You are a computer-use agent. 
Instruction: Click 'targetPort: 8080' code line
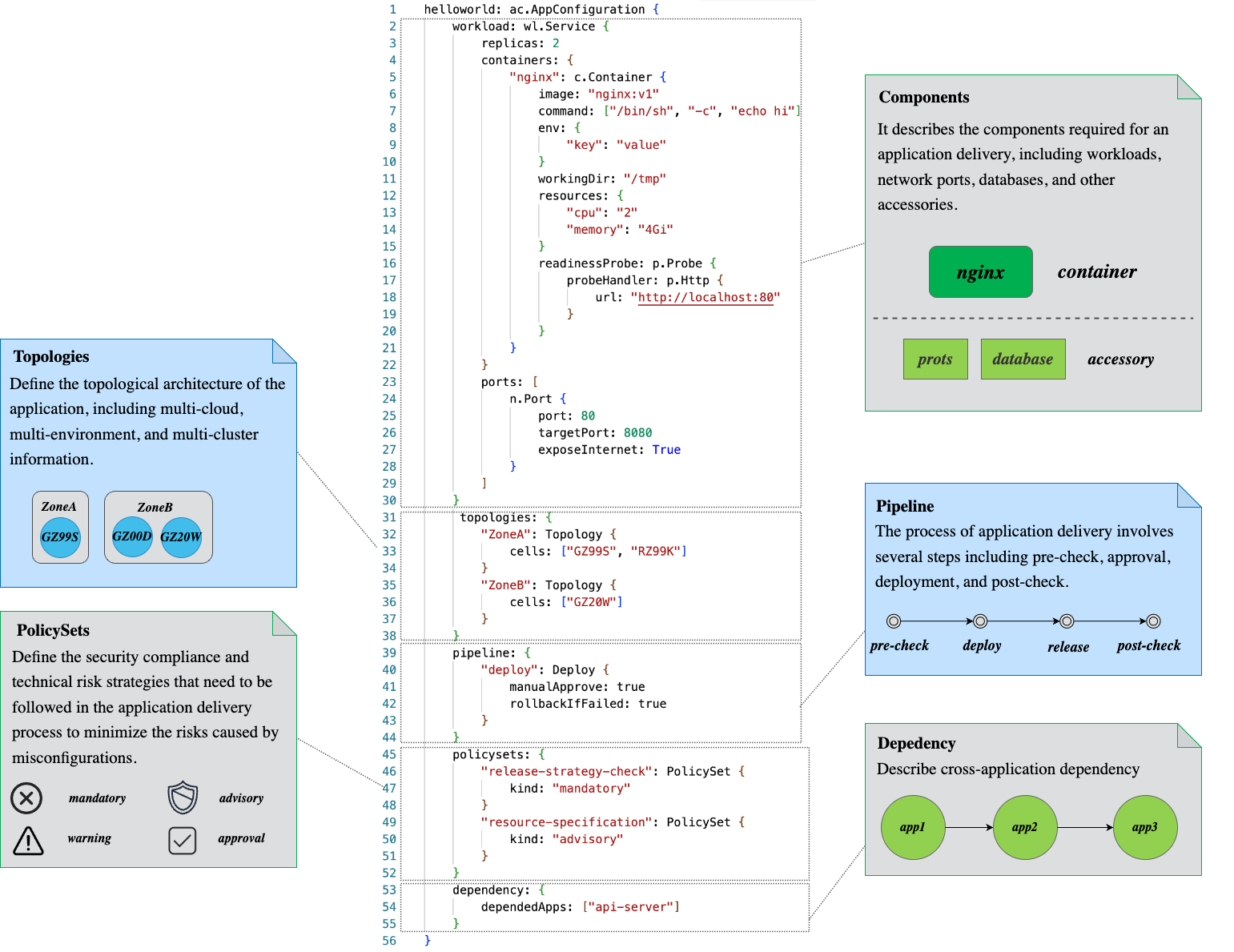[595, 432]
